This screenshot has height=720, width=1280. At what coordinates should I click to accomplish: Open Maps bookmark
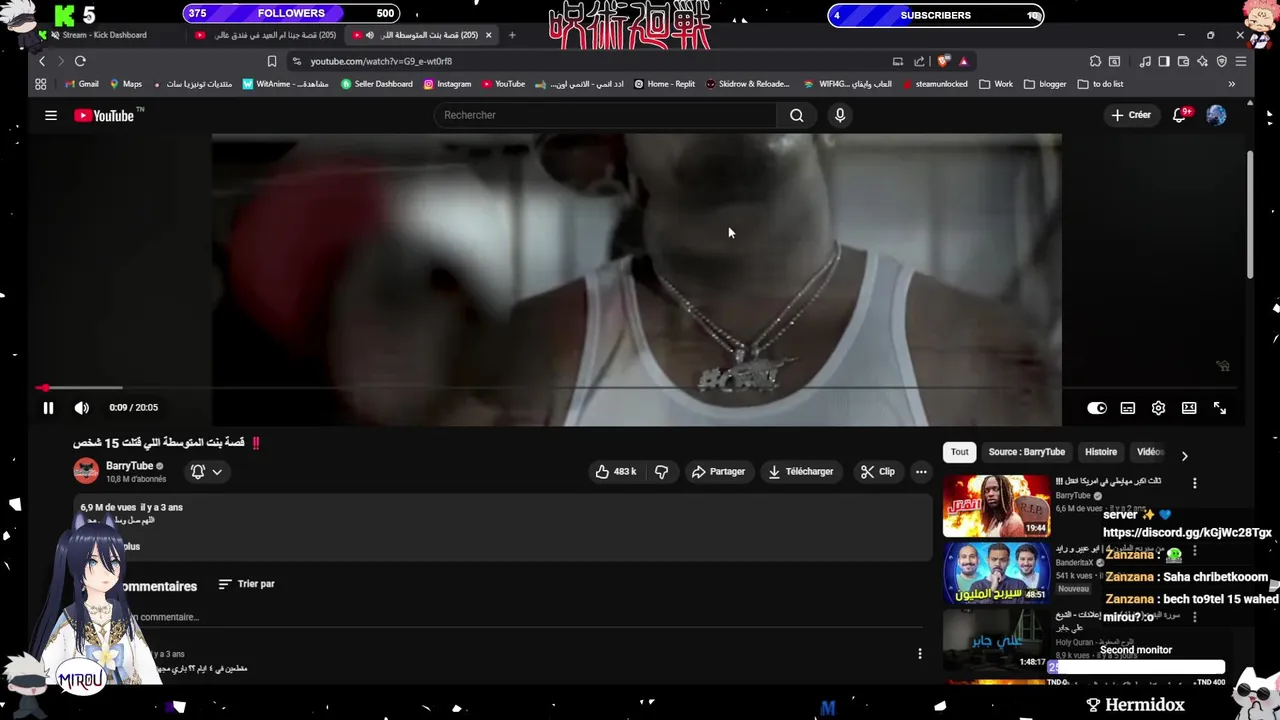[126, 84]
